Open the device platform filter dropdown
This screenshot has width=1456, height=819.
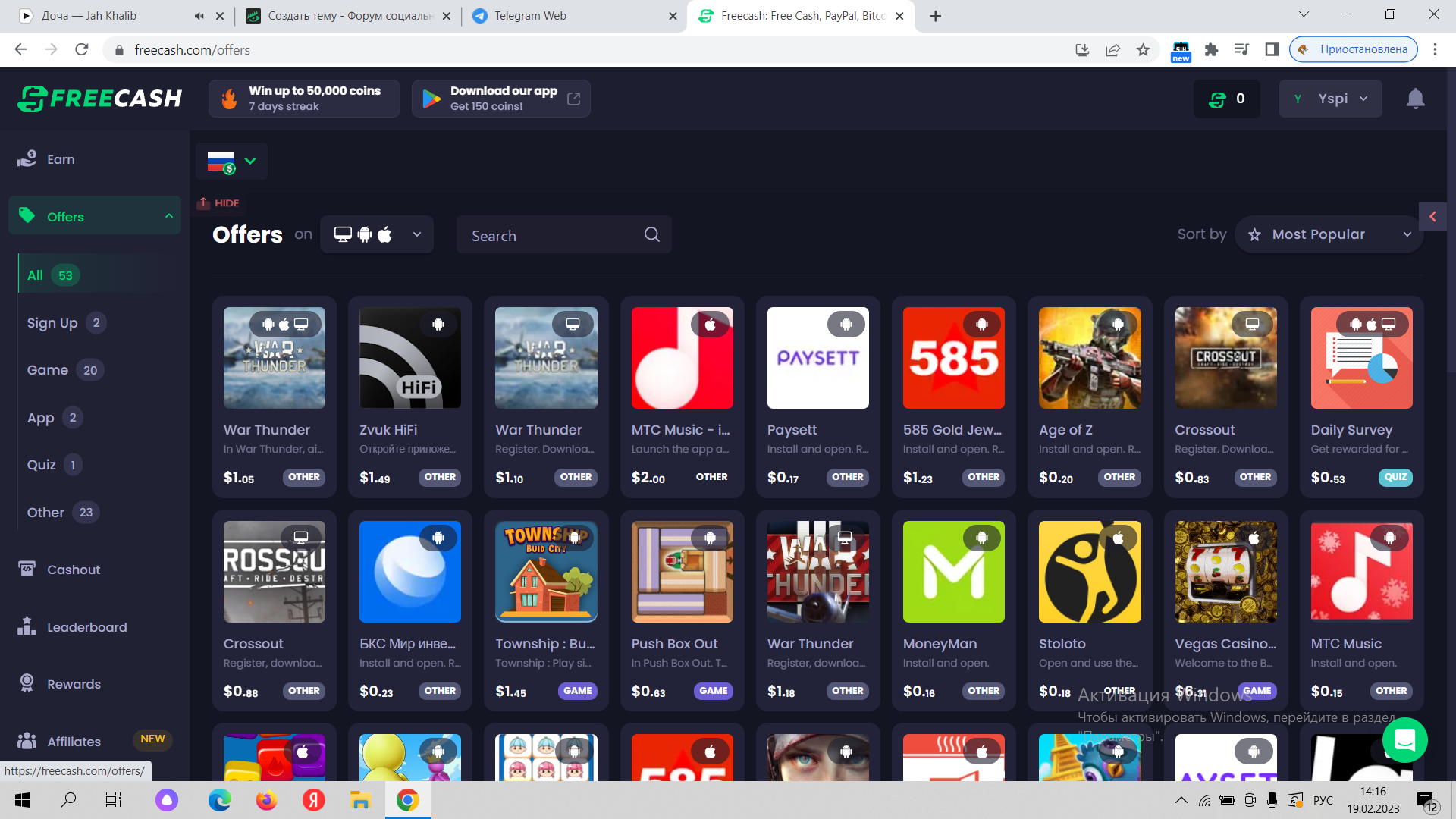[377, 234]
